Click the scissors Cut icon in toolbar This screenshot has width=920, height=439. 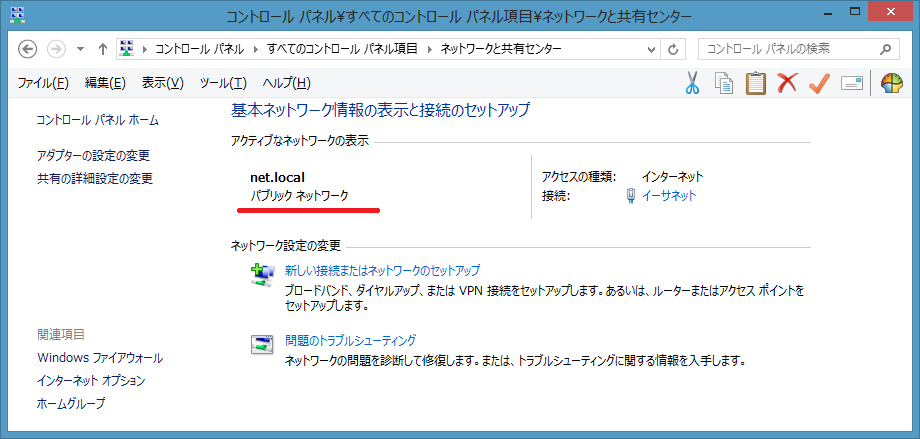[x=691, y=84]
